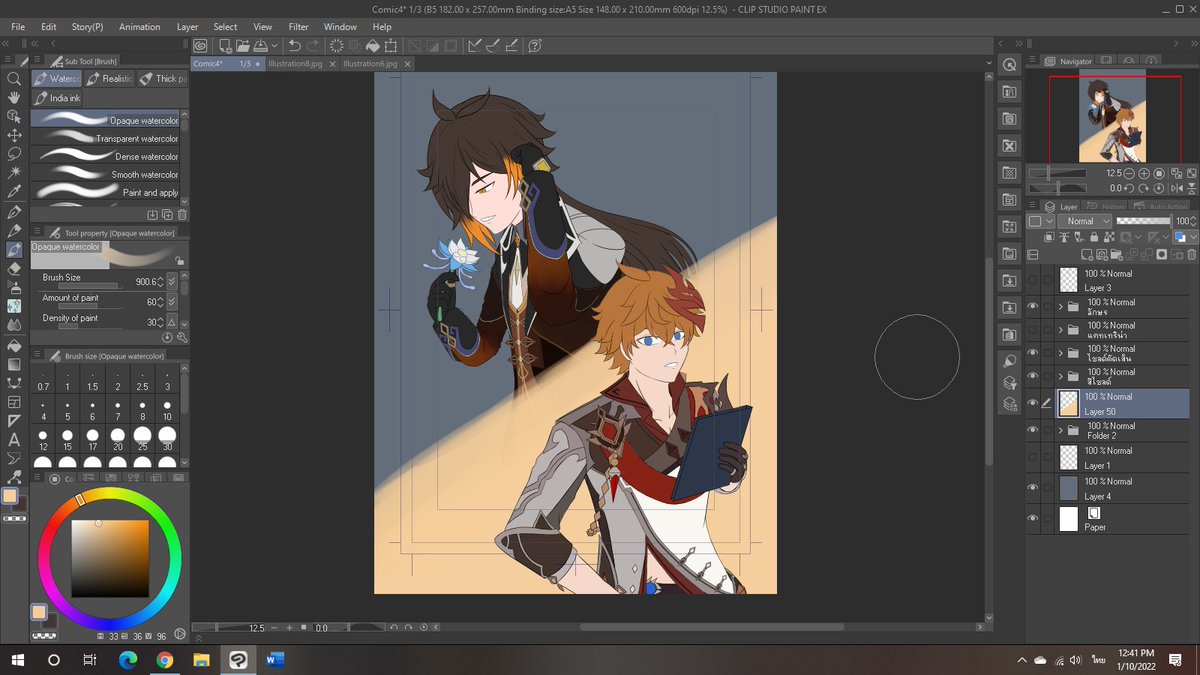
Task: Choose Dense watercolor brush
Action: (105, 157)
